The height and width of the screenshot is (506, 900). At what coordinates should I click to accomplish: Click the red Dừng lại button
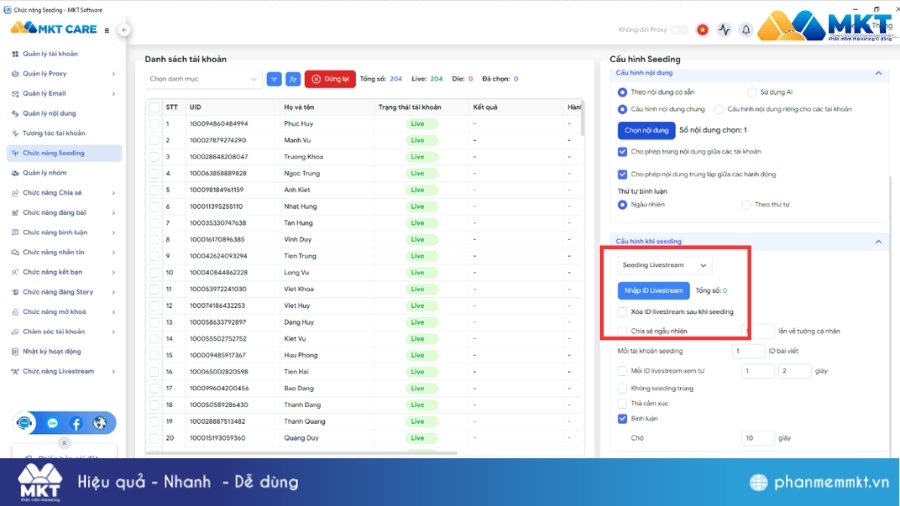330,79
